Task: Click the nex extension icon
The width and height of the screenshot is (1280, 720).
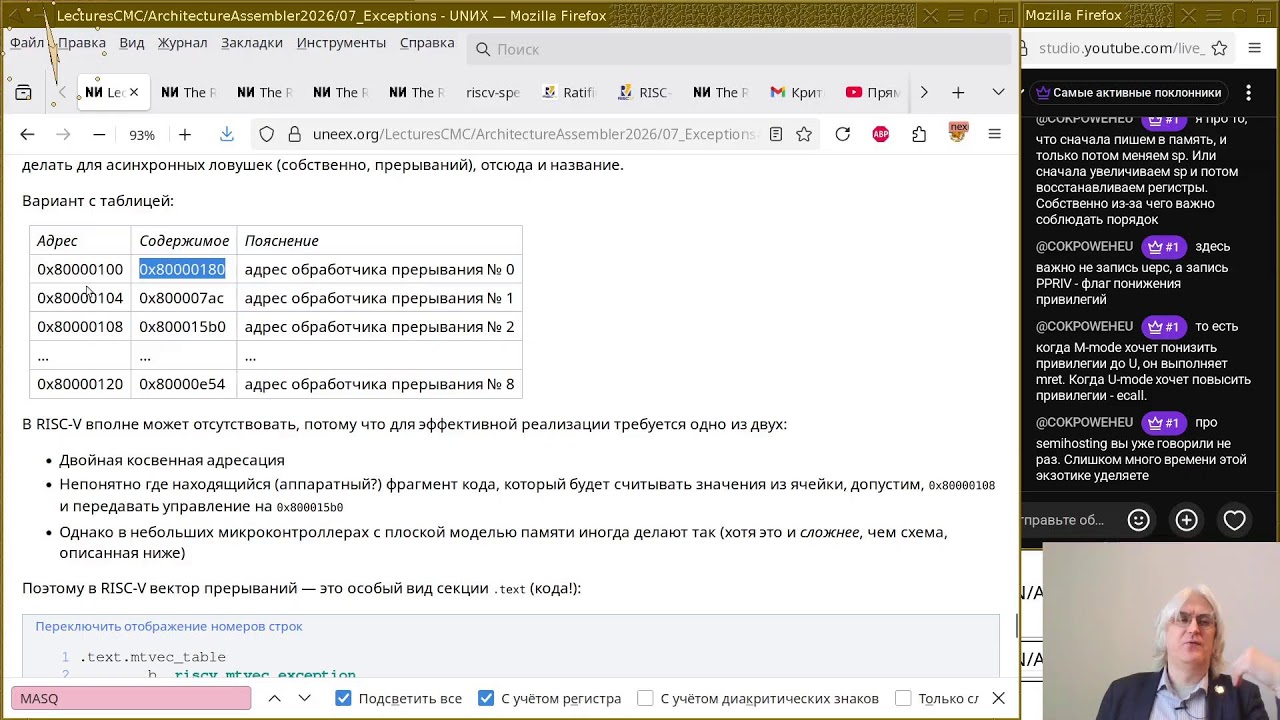Action: coord(958,132)
